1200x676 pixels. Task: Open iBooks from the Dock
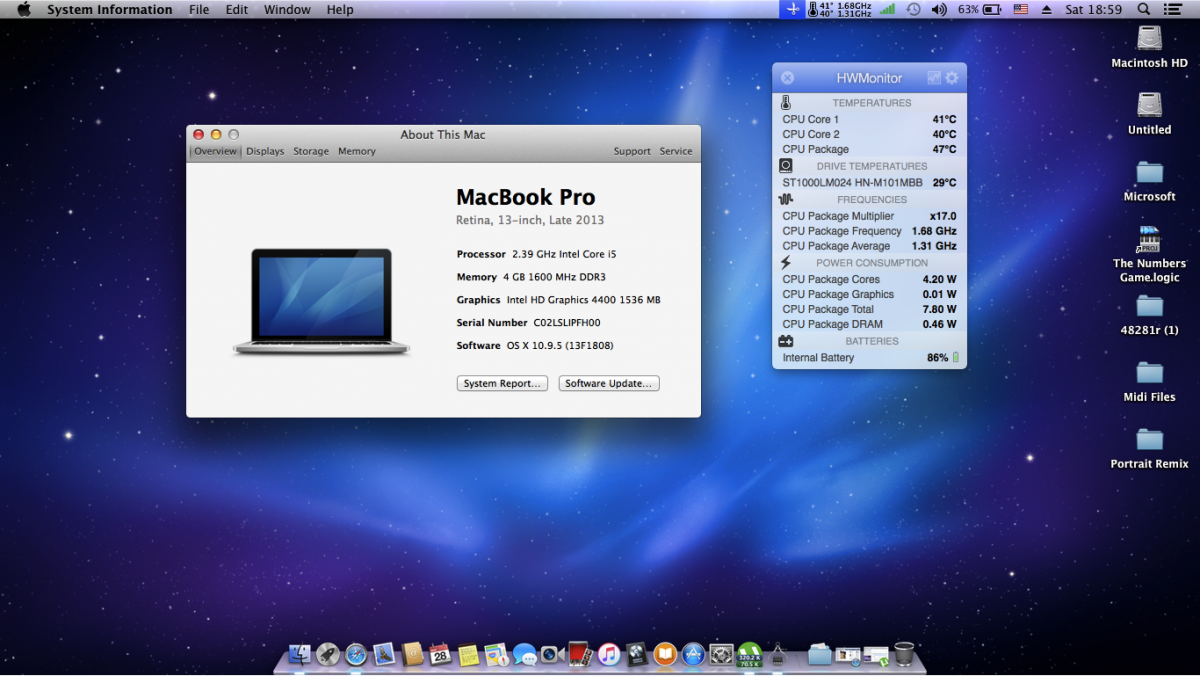[x=665, y=654]
